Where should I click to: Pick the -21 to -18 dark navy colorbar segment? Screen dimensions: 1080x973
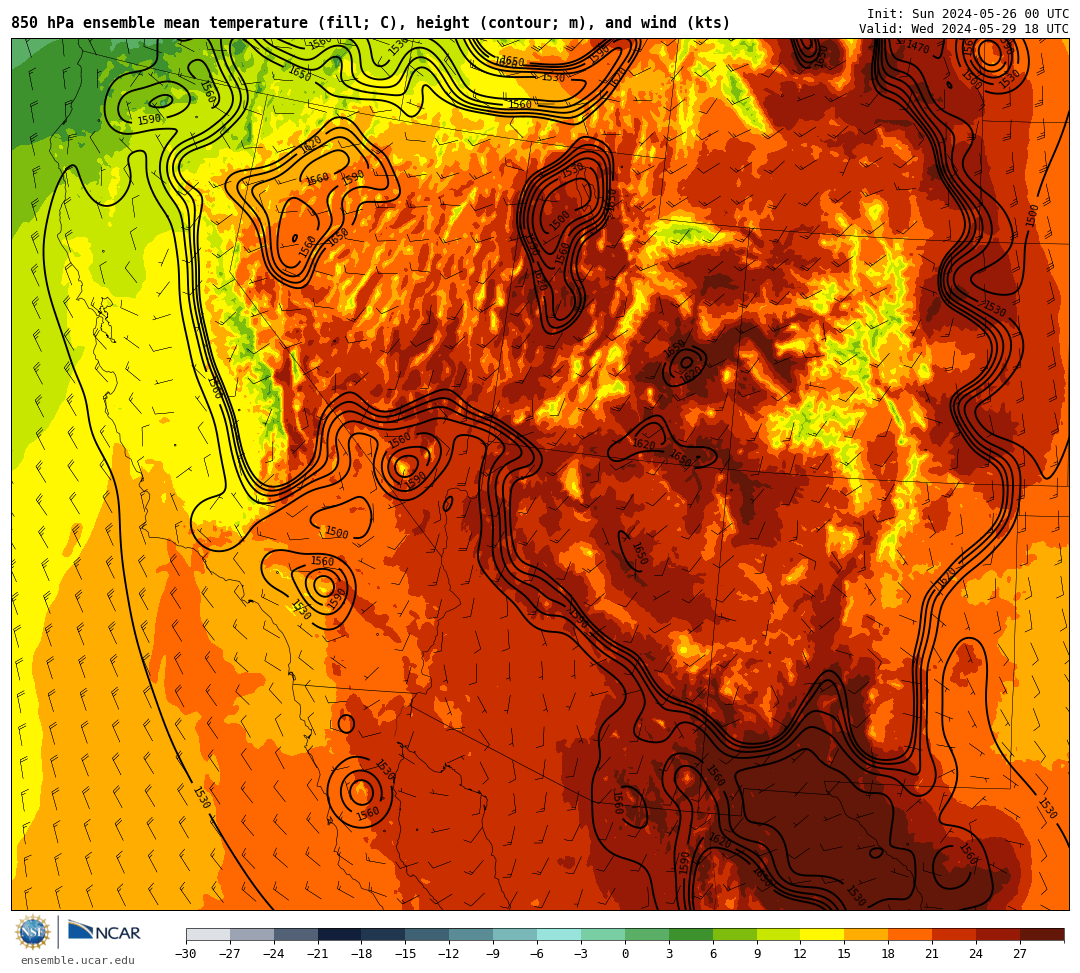point(340,934)
